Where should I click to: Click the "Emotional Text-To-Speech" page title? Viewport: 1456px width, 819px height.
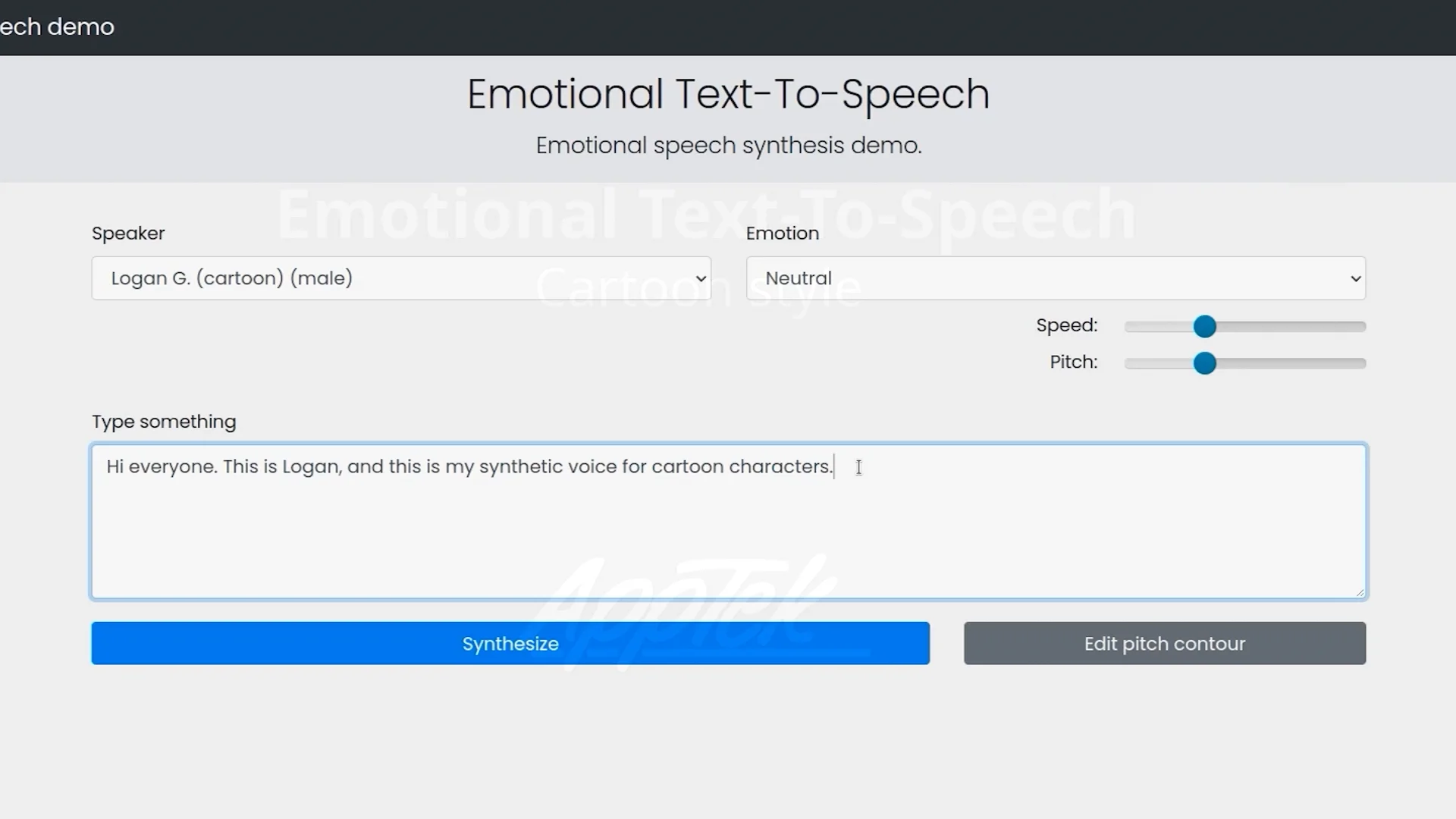[x=728, y=93]
